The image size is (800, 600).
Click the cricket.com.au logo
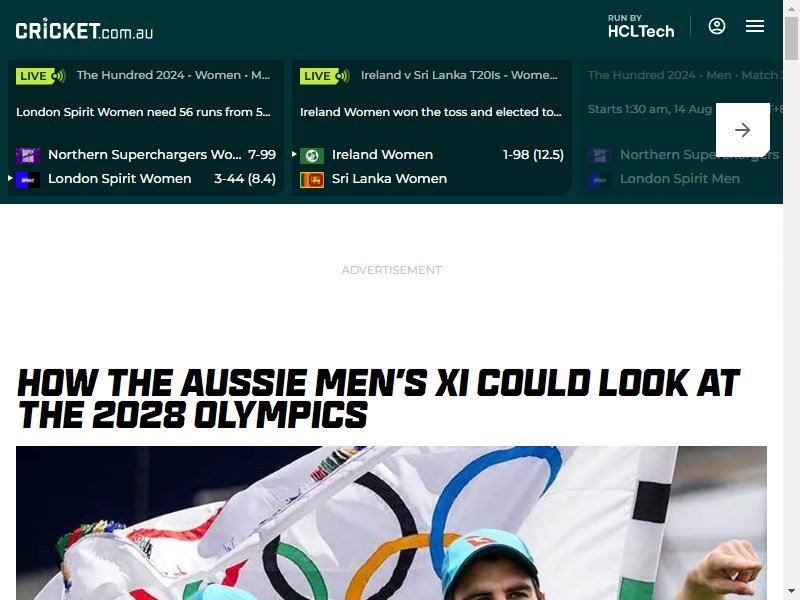84,29
